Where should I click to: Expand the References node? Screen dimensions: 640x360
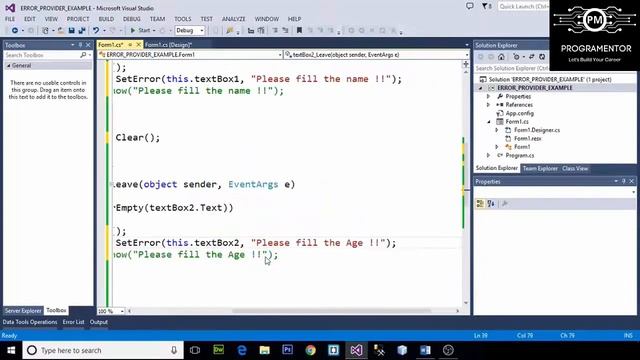click(488, 105)
